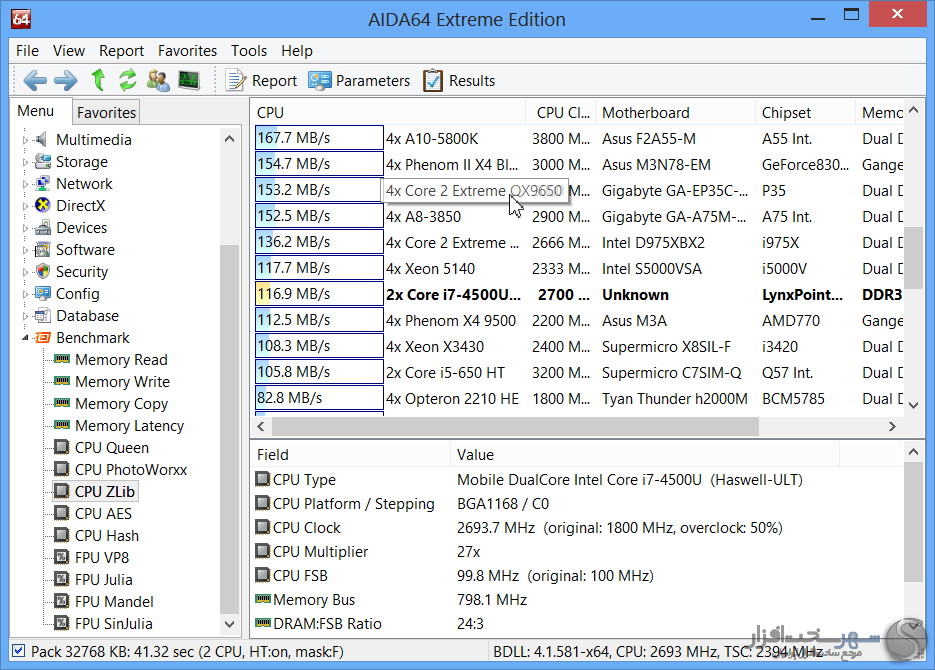Viewport: 935px width, 670px height.
Task: Open benchmark Parameters from toolbar
Action: click(359, 81)
